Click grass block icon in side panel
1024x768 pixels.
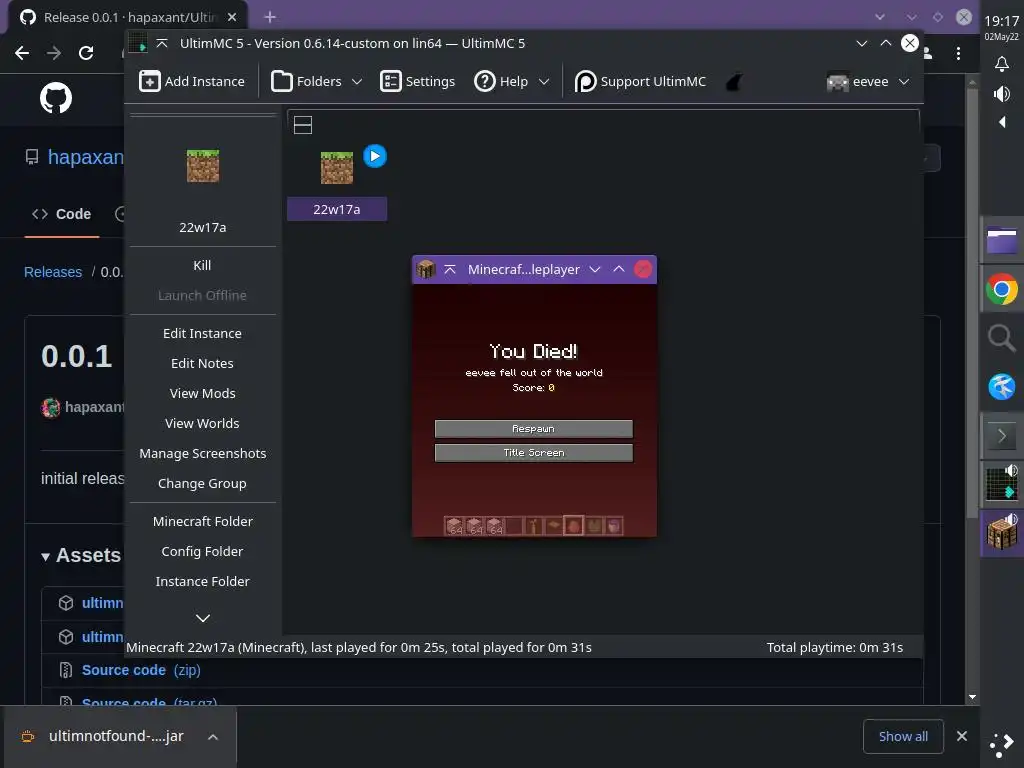click(203, 166)
